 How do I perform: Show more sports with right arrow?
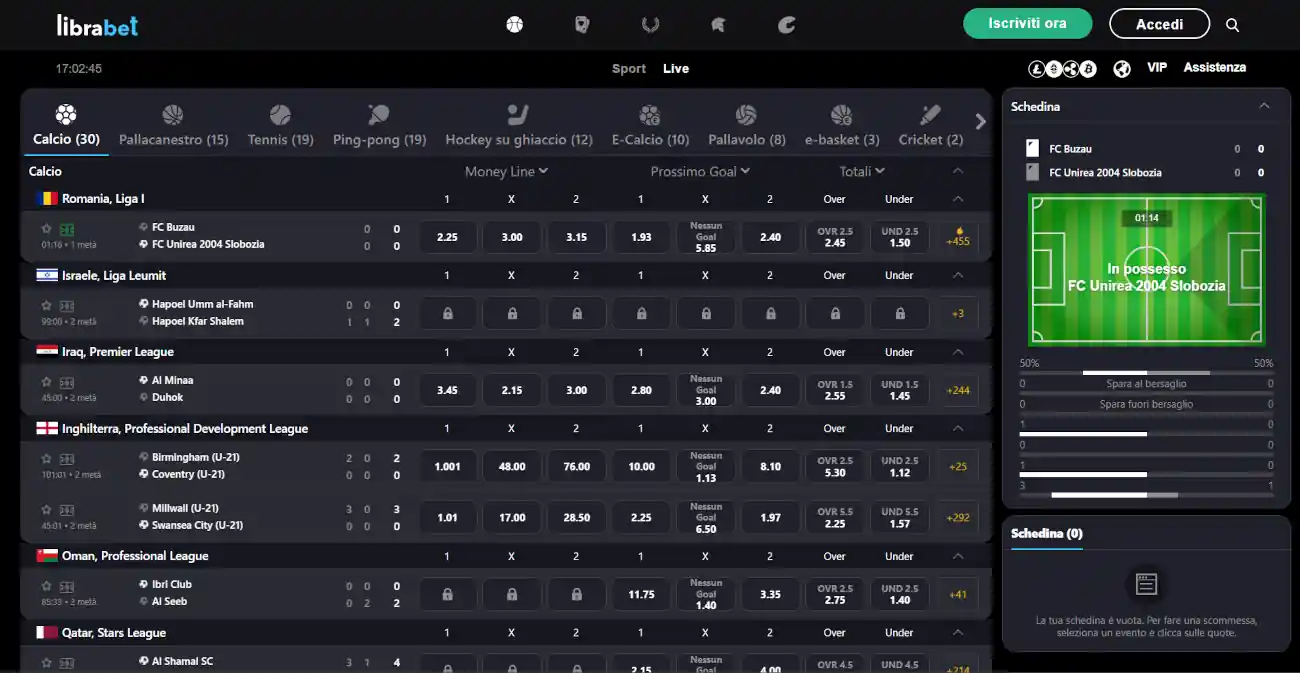pyautogui.click(x=980, y=122)
